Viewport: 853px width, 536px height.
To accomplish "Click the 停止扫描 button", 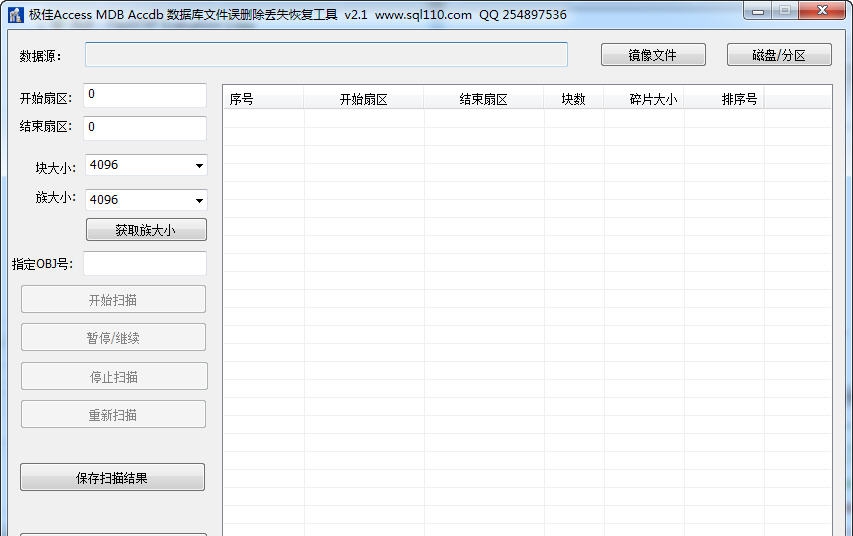I will 114,376.
